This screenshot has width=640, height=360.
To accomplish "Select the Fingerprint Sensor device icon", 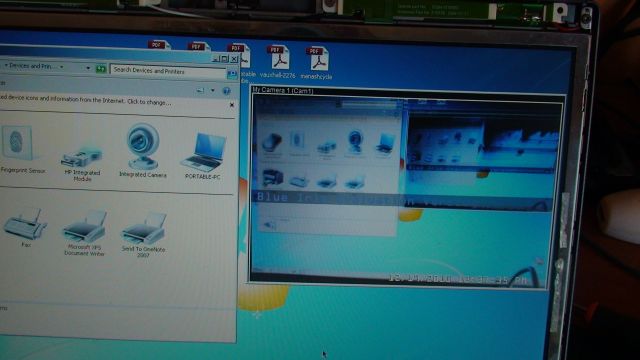I will tap(16, 143).
